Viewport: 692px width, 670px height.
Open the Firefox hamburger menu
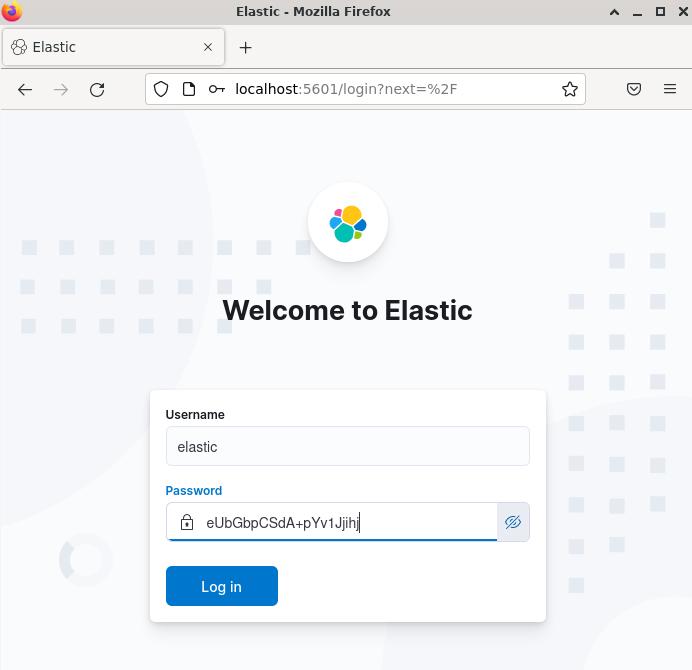669,89
